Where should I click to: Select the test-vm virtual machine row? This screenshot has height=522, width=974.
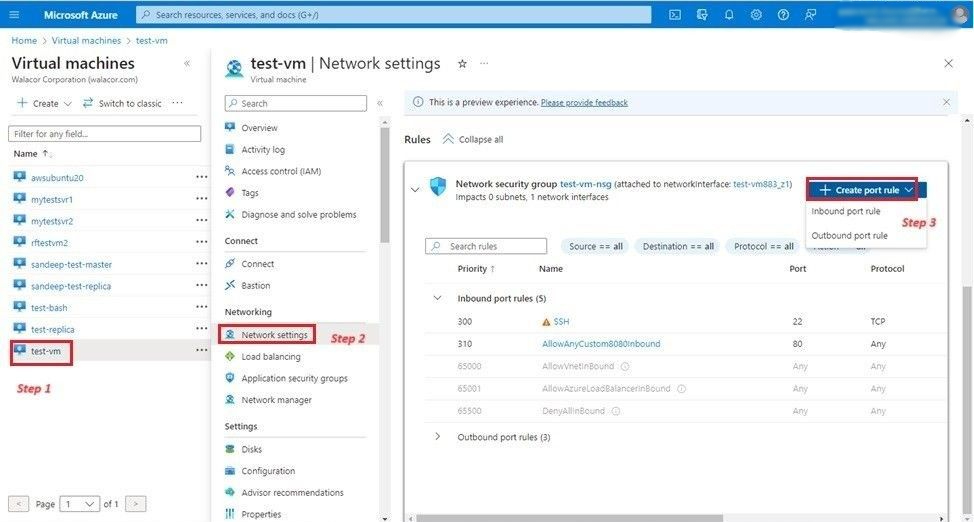point(106,351)
